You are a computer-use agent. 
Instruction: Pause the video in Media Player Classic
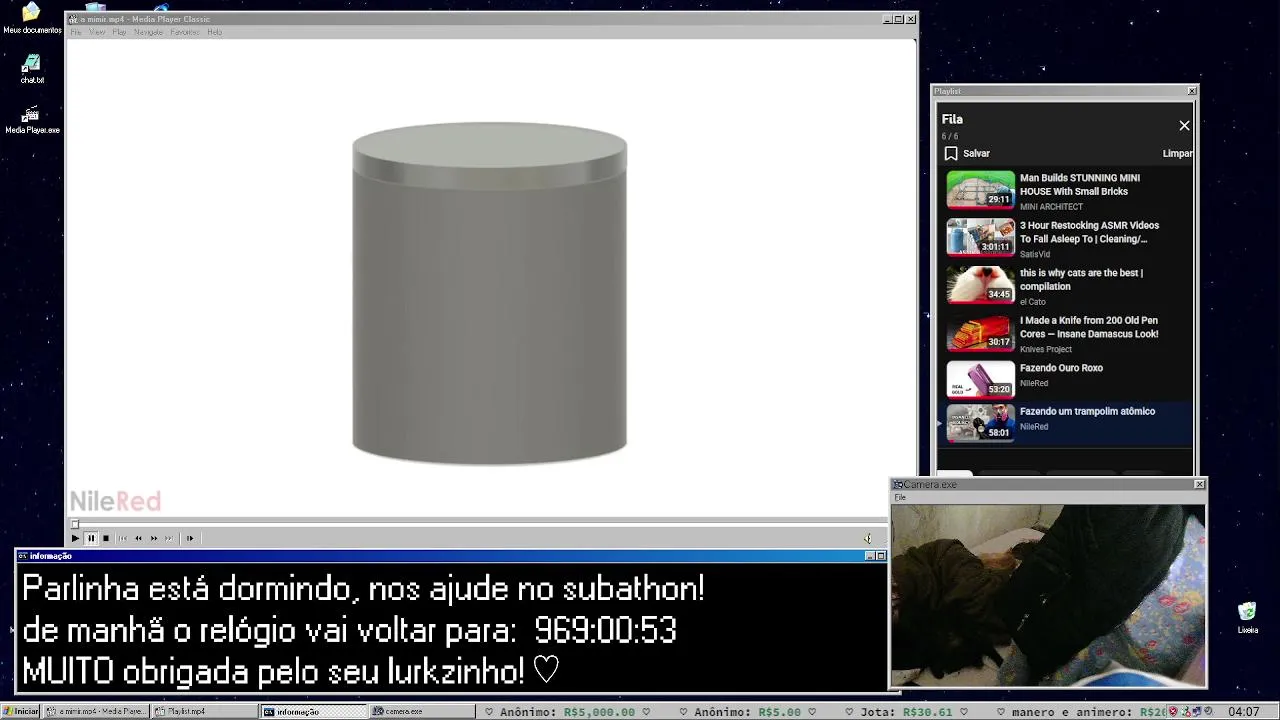pos(90,538)
